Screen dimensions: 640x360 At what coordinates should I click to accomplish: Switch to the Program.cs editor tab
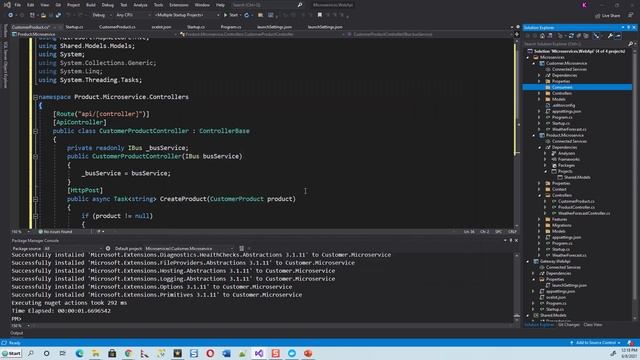point(231,27)
